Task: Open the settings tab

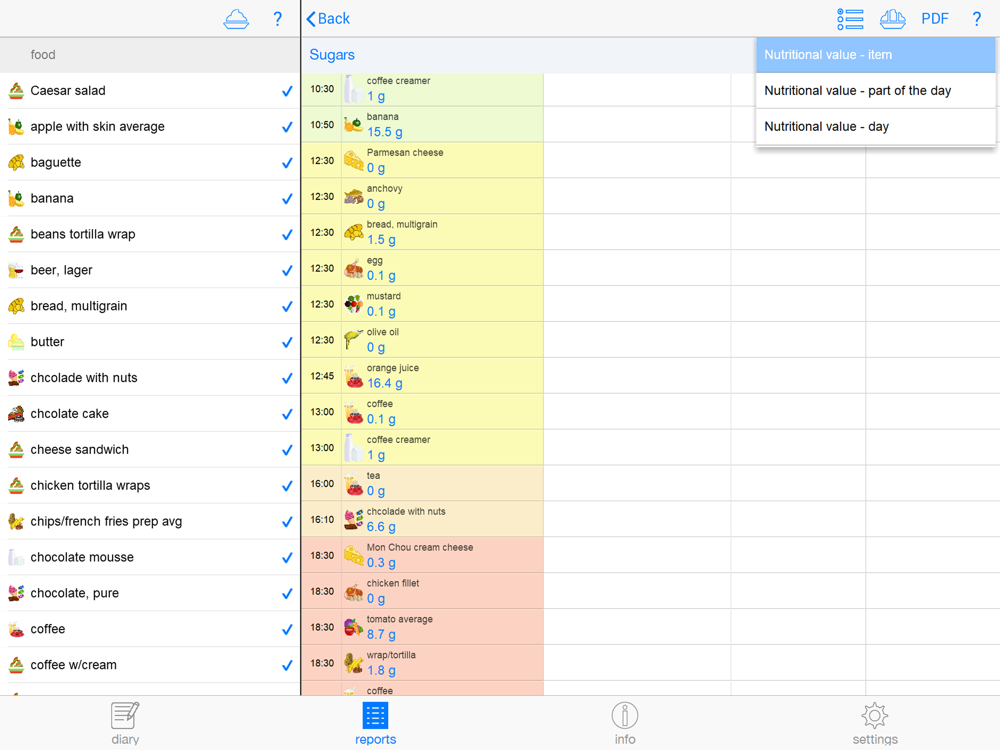Action: pos(875,723)
